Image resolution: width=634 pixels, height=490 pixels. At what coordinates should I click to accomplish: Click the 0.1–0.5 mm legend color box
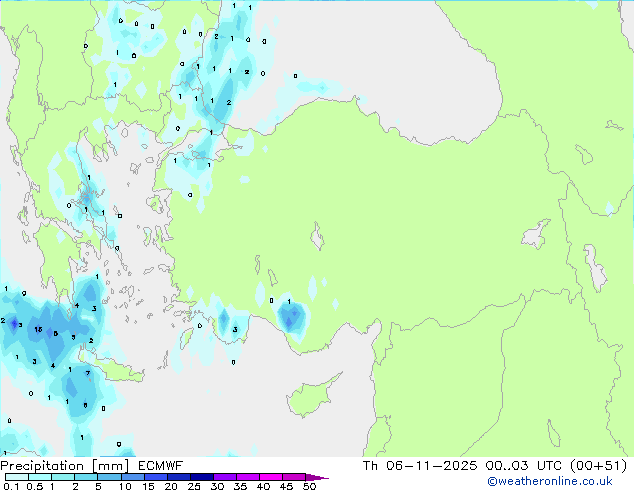tap(17, 477)
